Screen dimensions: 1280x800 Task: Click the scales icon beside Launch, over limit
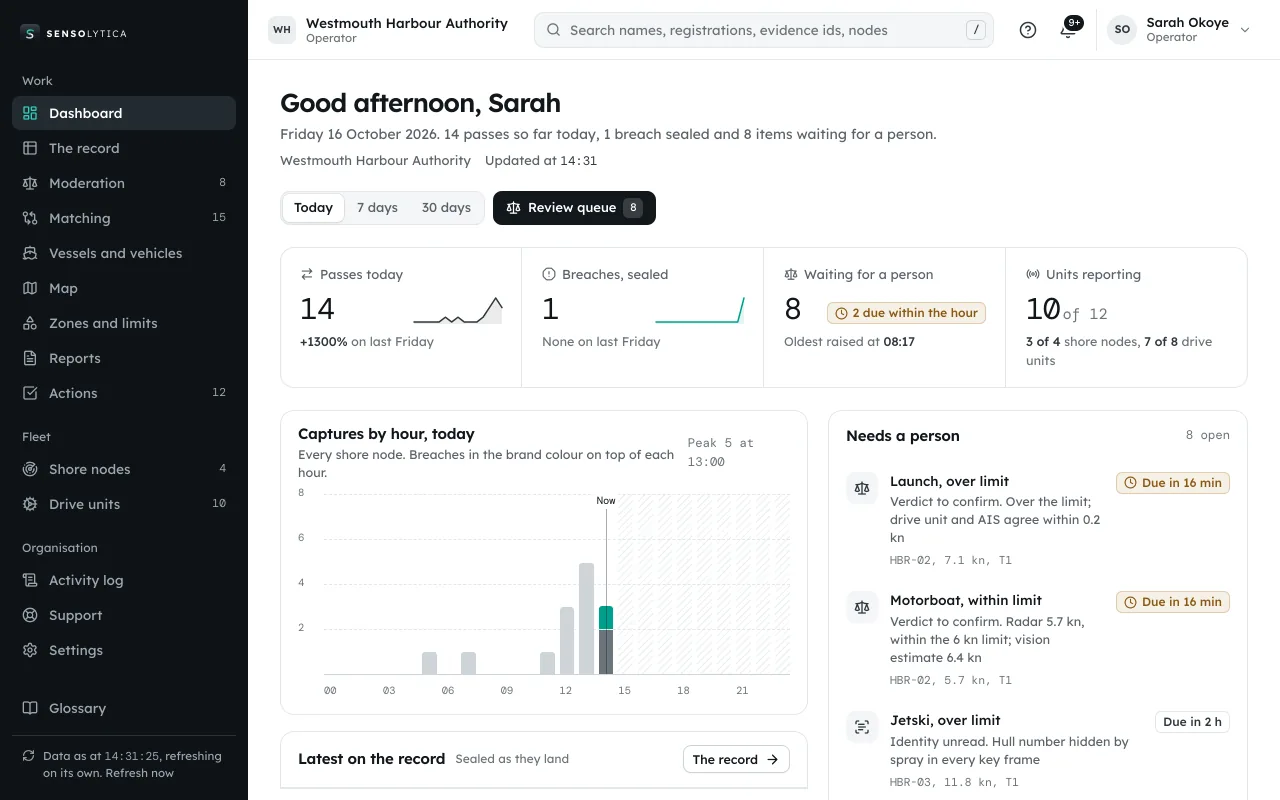click(862, 488)
